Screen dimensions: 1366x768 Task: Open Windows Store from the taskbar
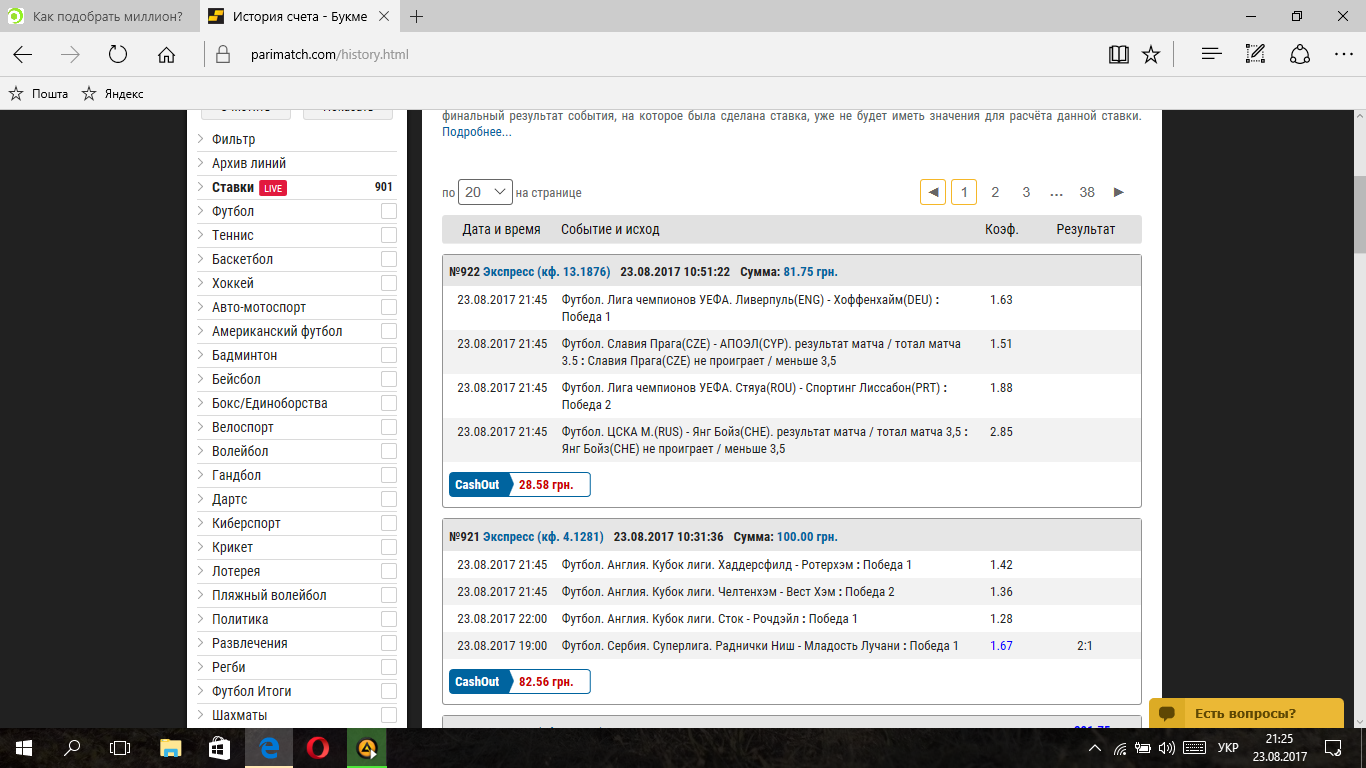click(x=219, y=748)
